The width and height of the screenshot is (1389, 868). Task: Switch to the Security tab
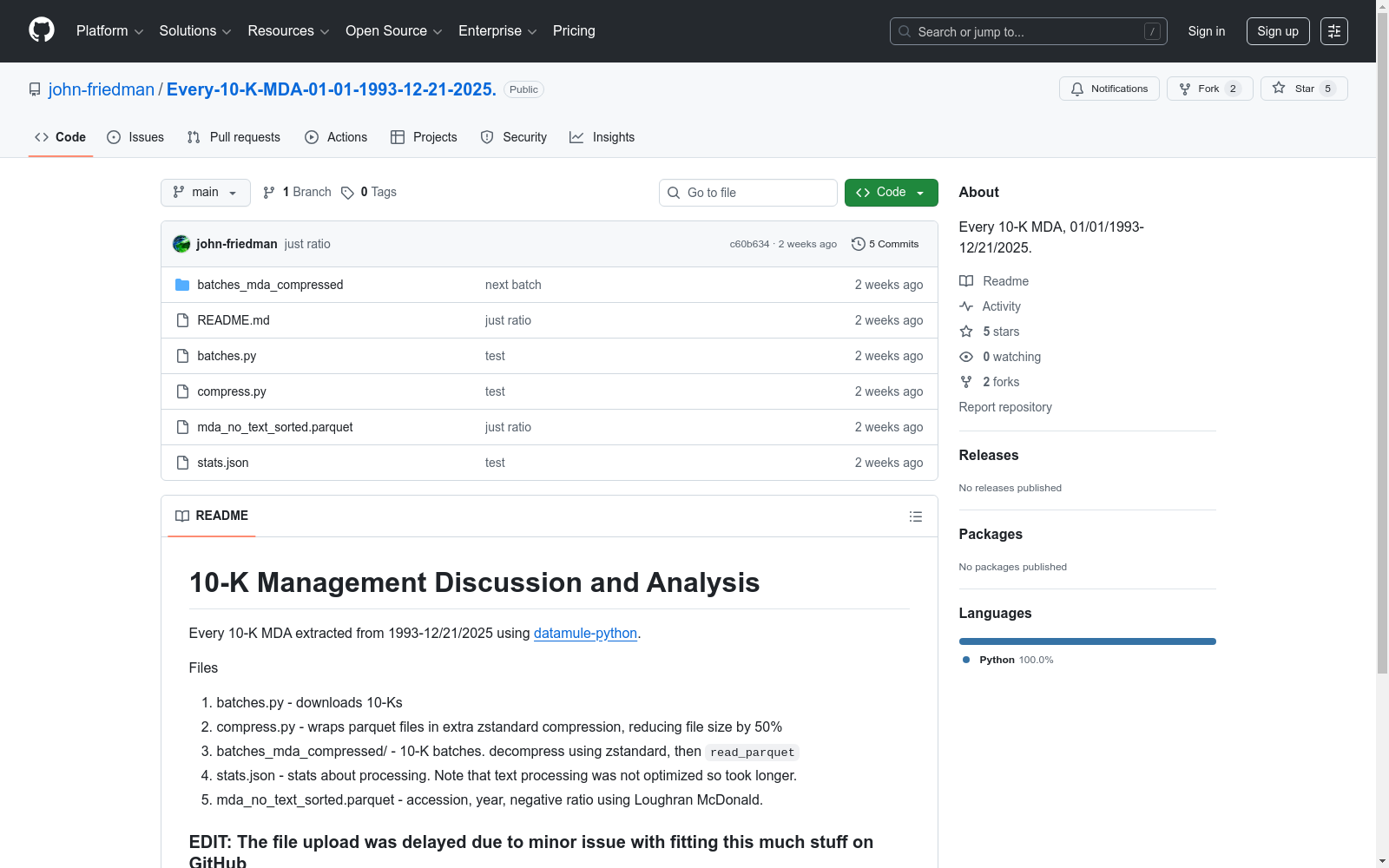(514, 137)
